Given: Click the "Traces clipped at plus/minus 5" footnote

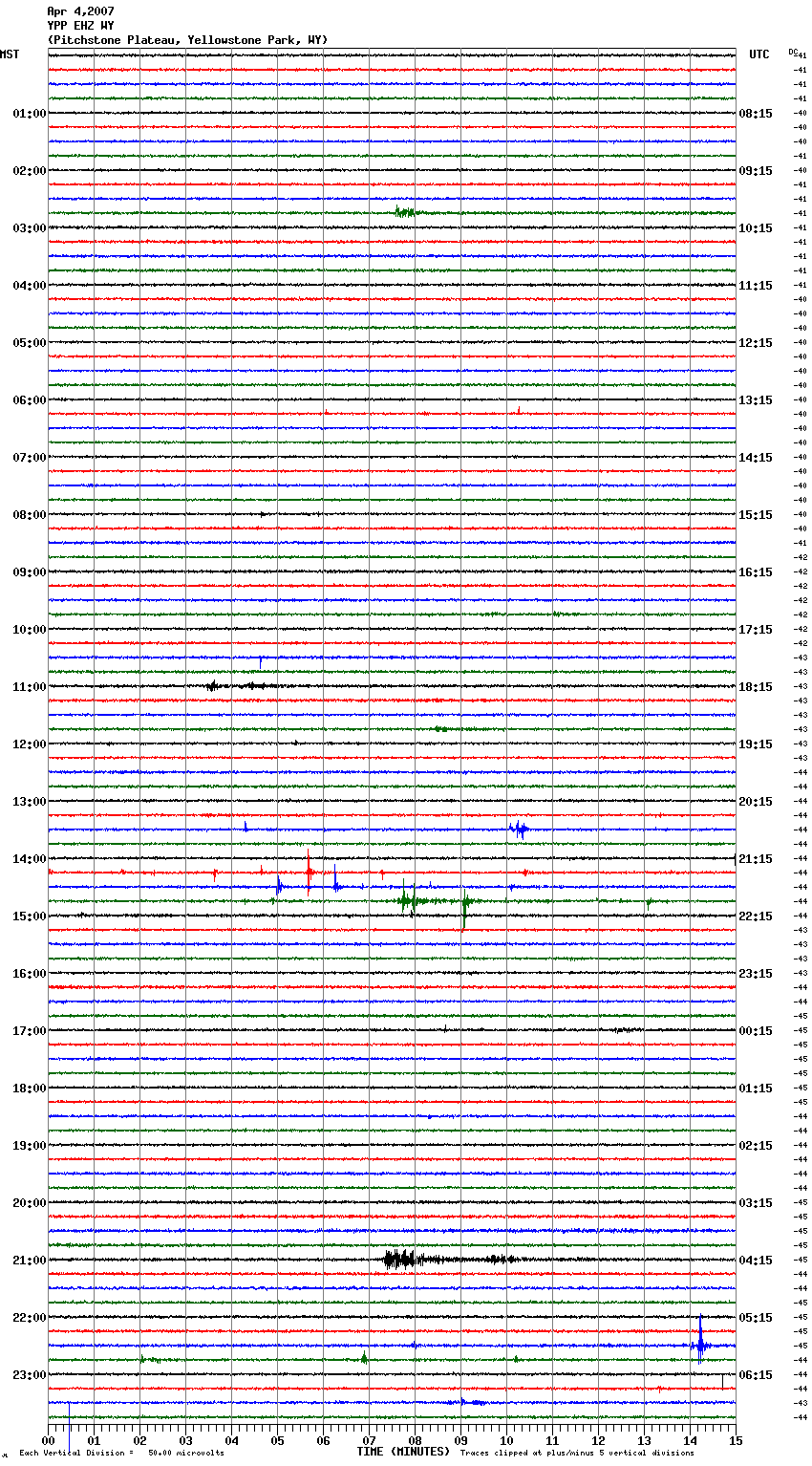Looking at the screenshot, I should pyautogui.click(x=577, y=1454).
